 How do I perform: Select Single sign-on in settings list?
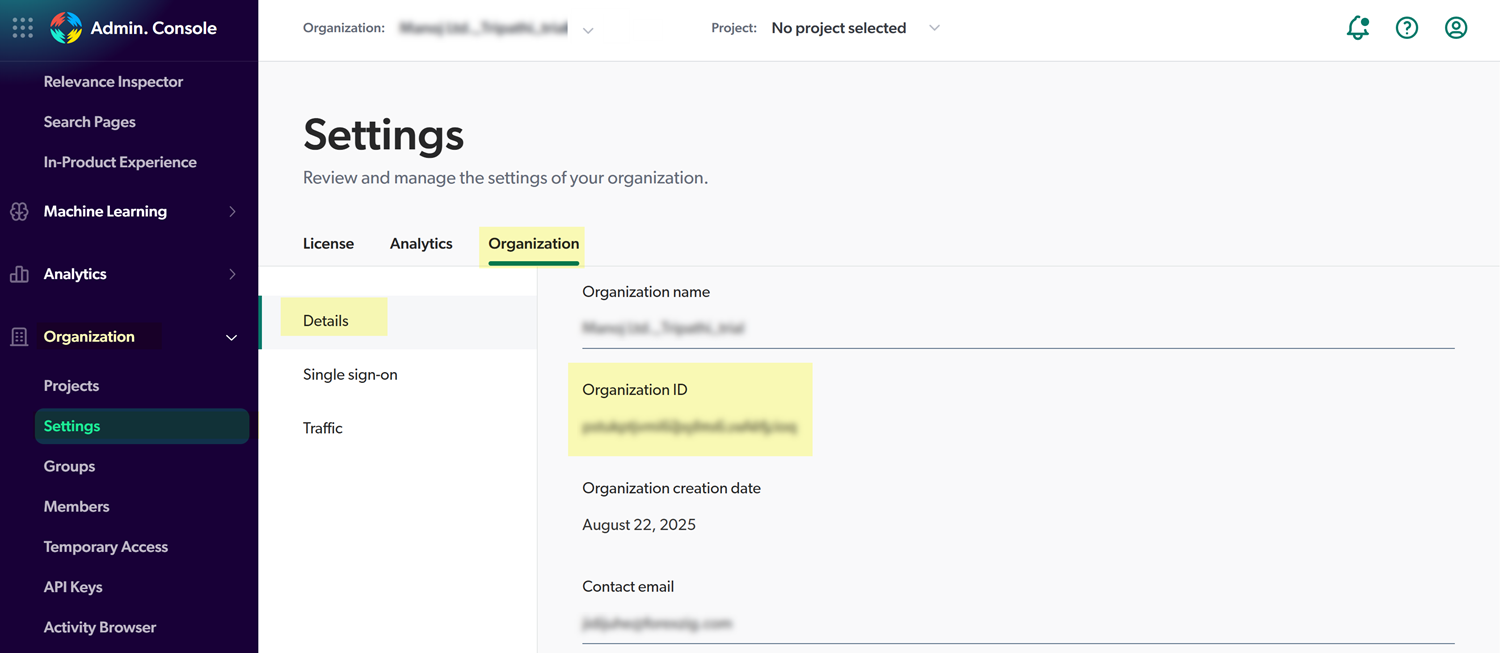350,375
